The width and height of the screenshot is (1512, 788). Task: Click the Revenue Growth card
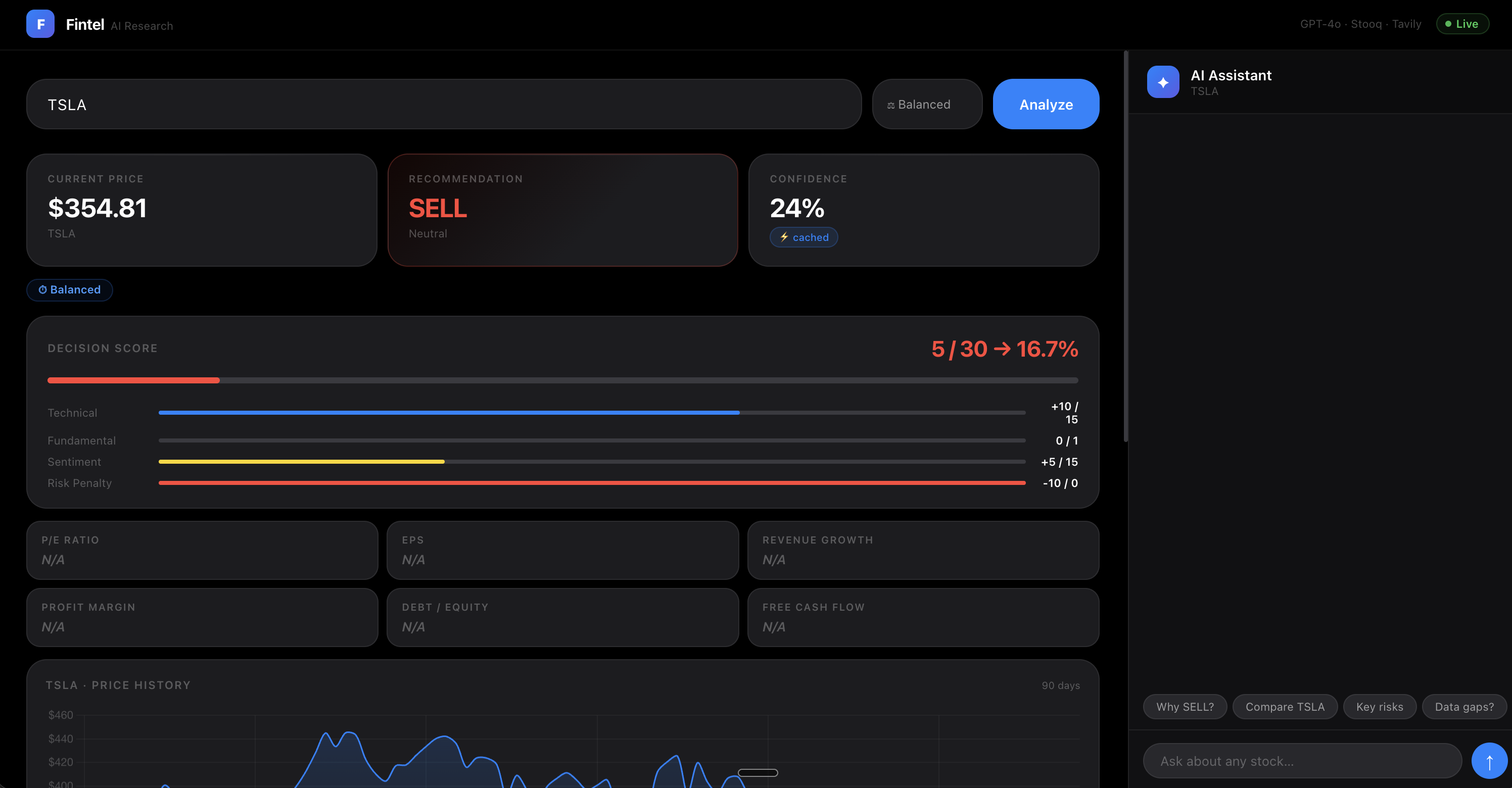click(x=923, y=551)
